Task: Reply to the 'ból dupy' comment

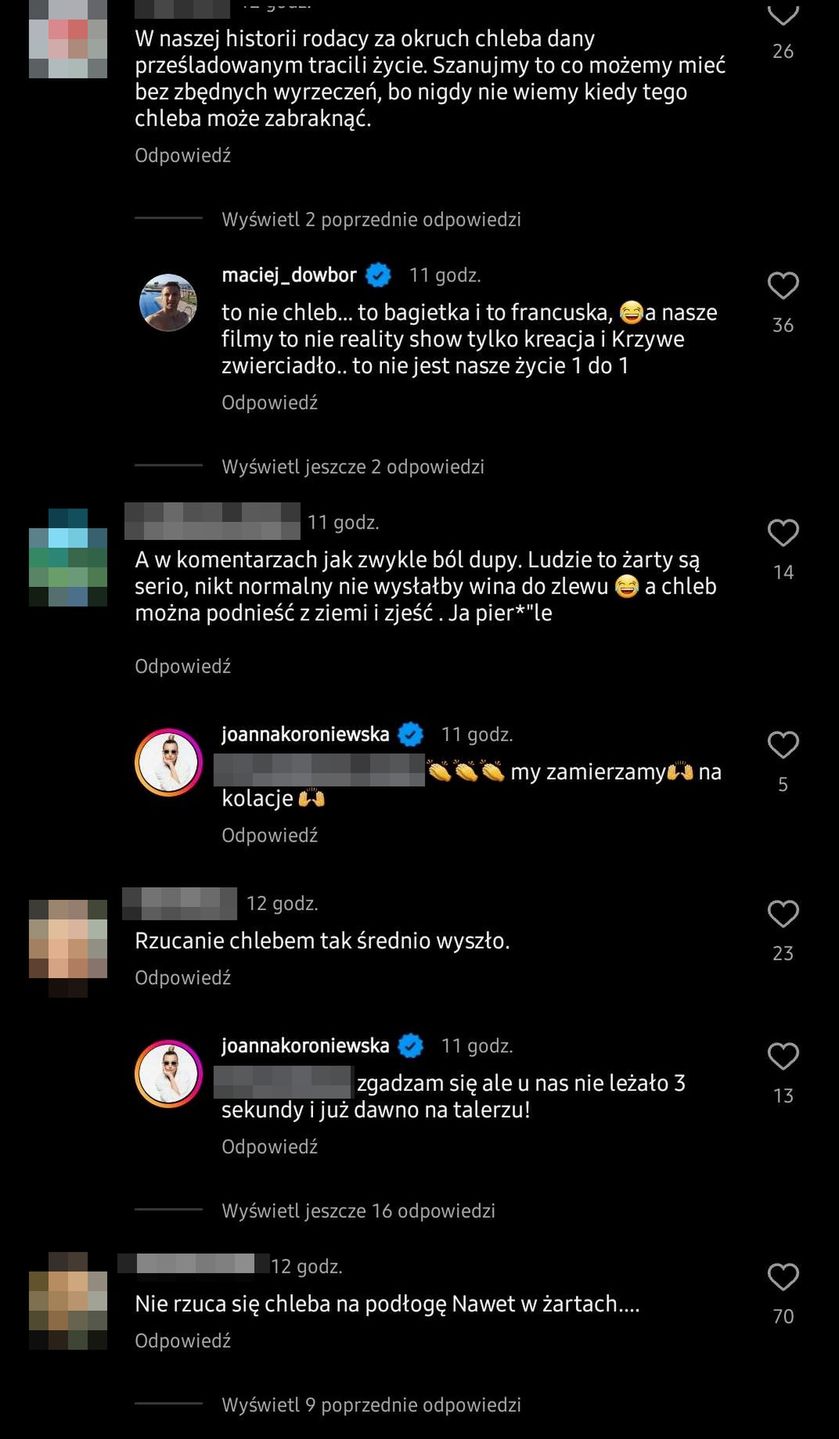Action: [183, 665]
